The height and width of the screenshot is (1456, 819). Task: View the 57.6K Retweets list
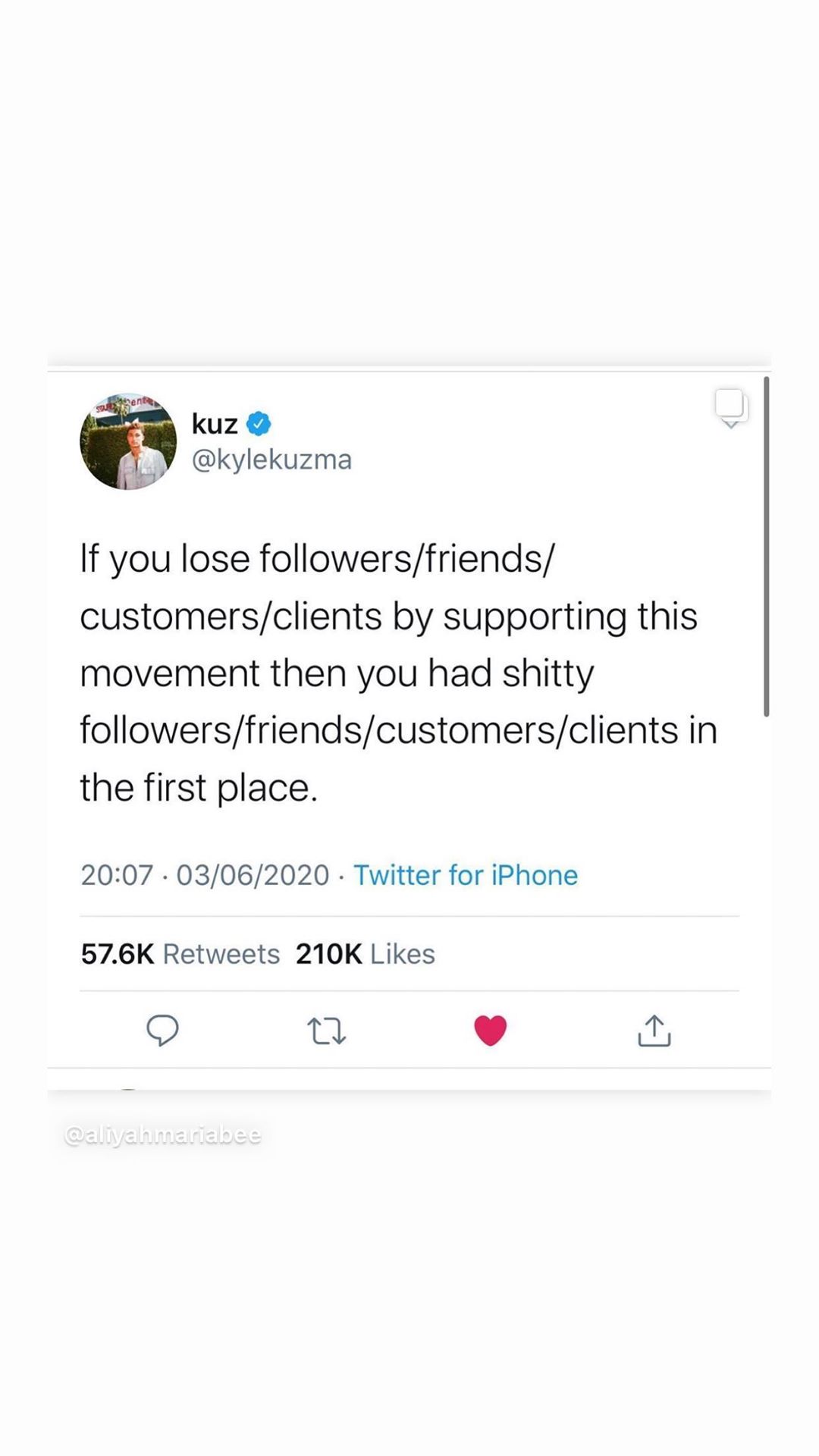(x=180, y=954)
